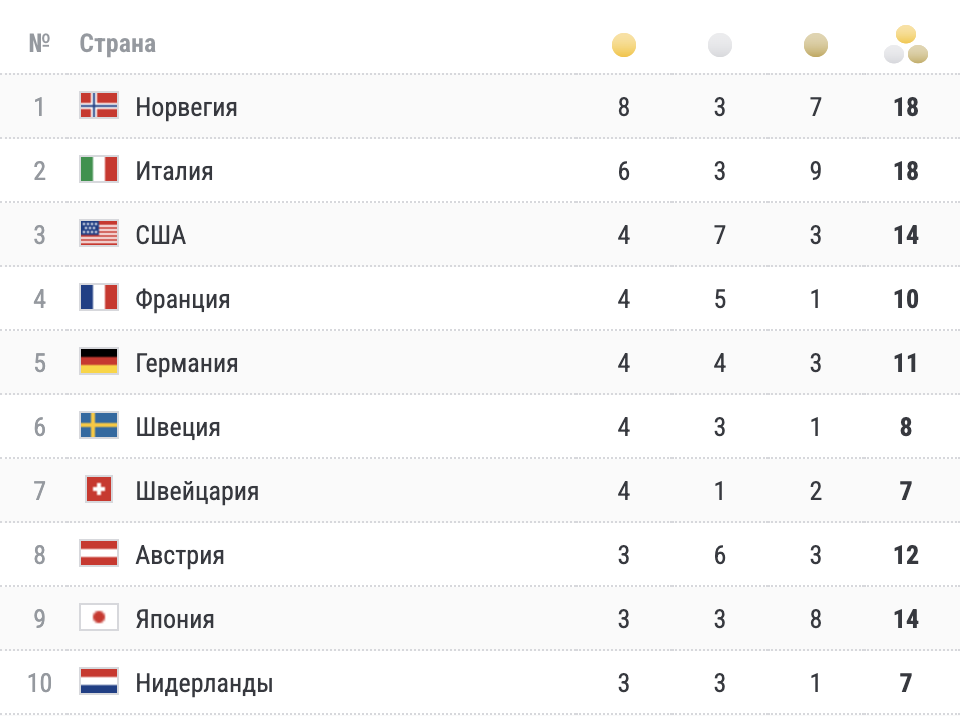
Task: Click the Sweden flag icon
Action: coord(99,426)
